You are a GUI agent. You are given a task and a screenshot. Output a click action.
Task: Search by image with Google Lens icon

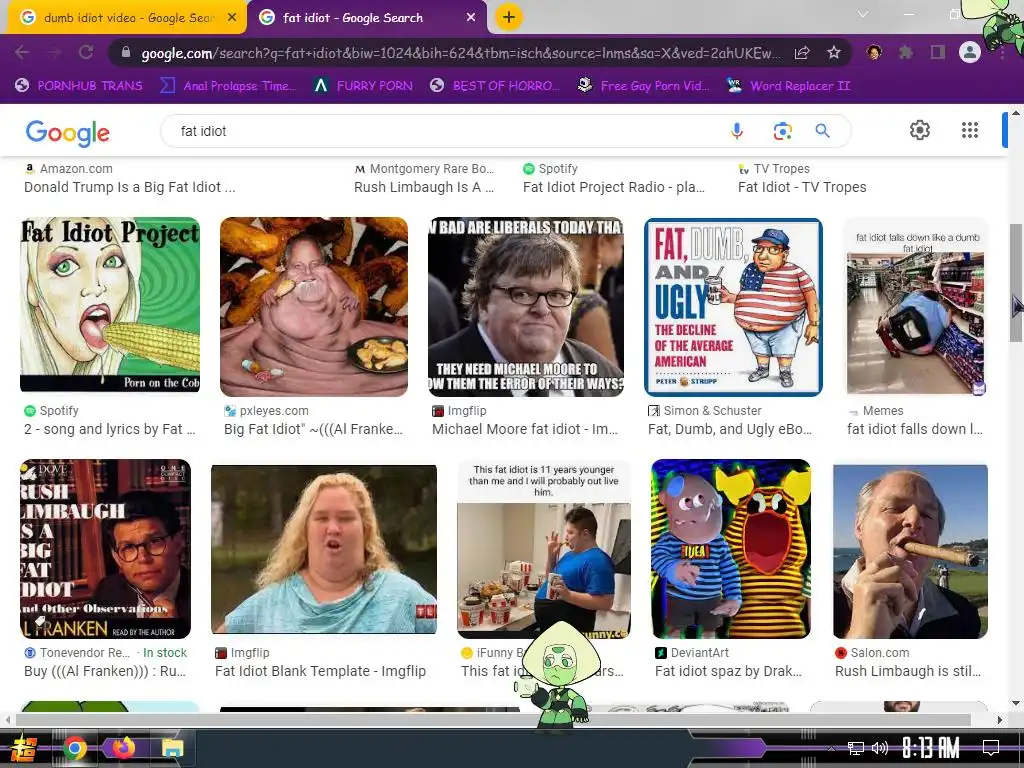coord(782,131)
